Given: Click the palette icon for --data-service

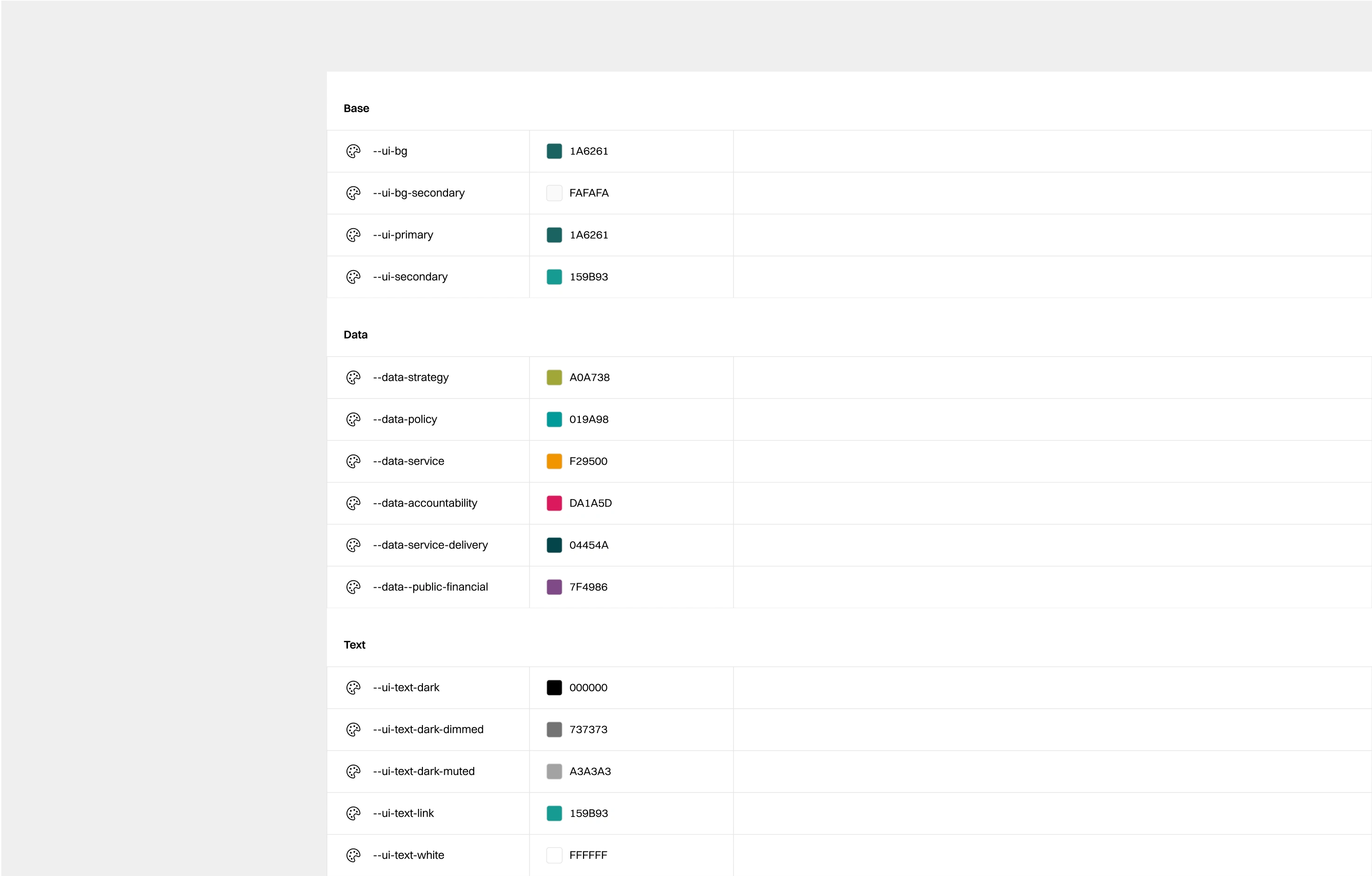Looking at the screenshot, I should pos(353,461).
